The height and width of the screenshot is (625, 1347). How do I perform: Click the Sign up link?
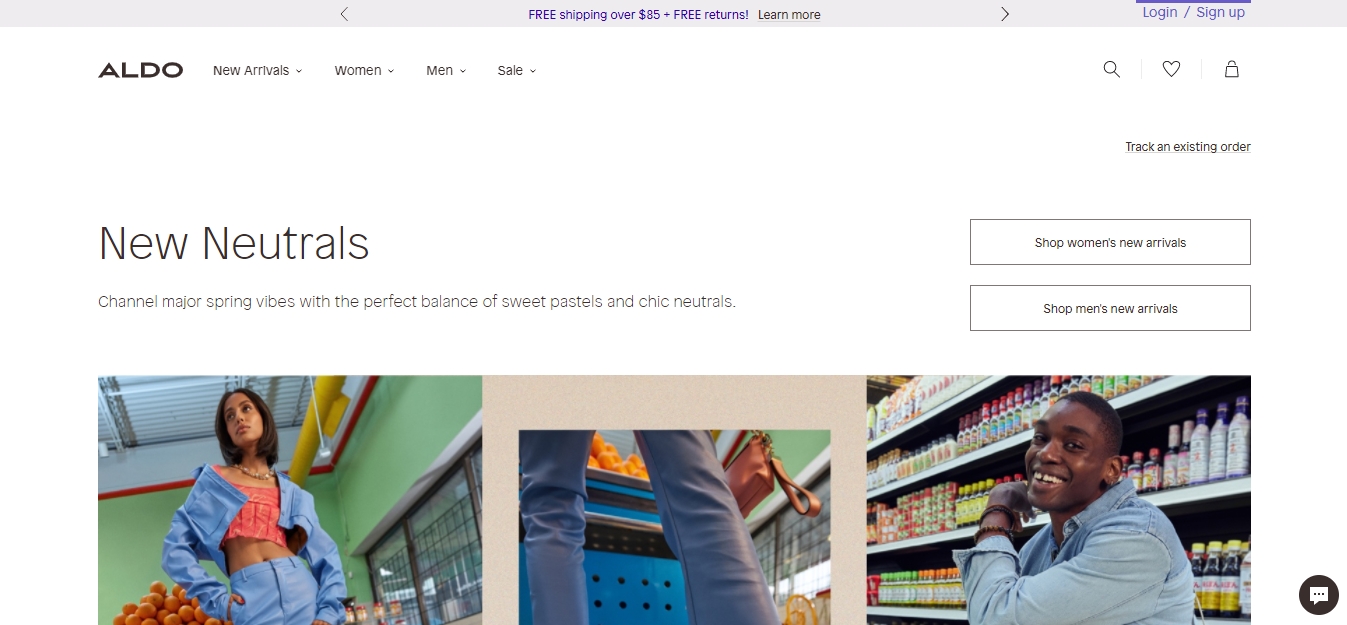(x=1220, y=12)
